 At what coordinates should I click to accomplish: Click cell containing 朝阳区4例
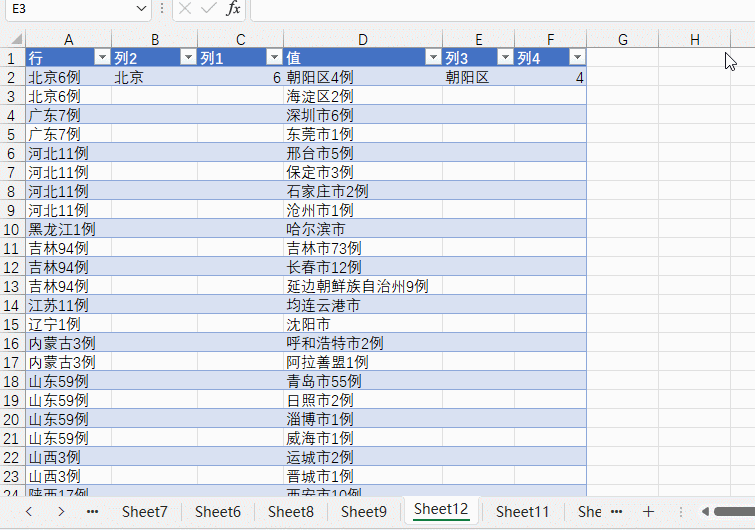(363, 77)
